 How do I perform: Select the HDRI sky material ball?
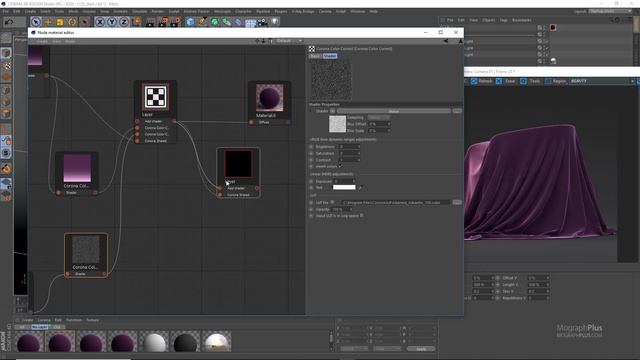[217, 342]
